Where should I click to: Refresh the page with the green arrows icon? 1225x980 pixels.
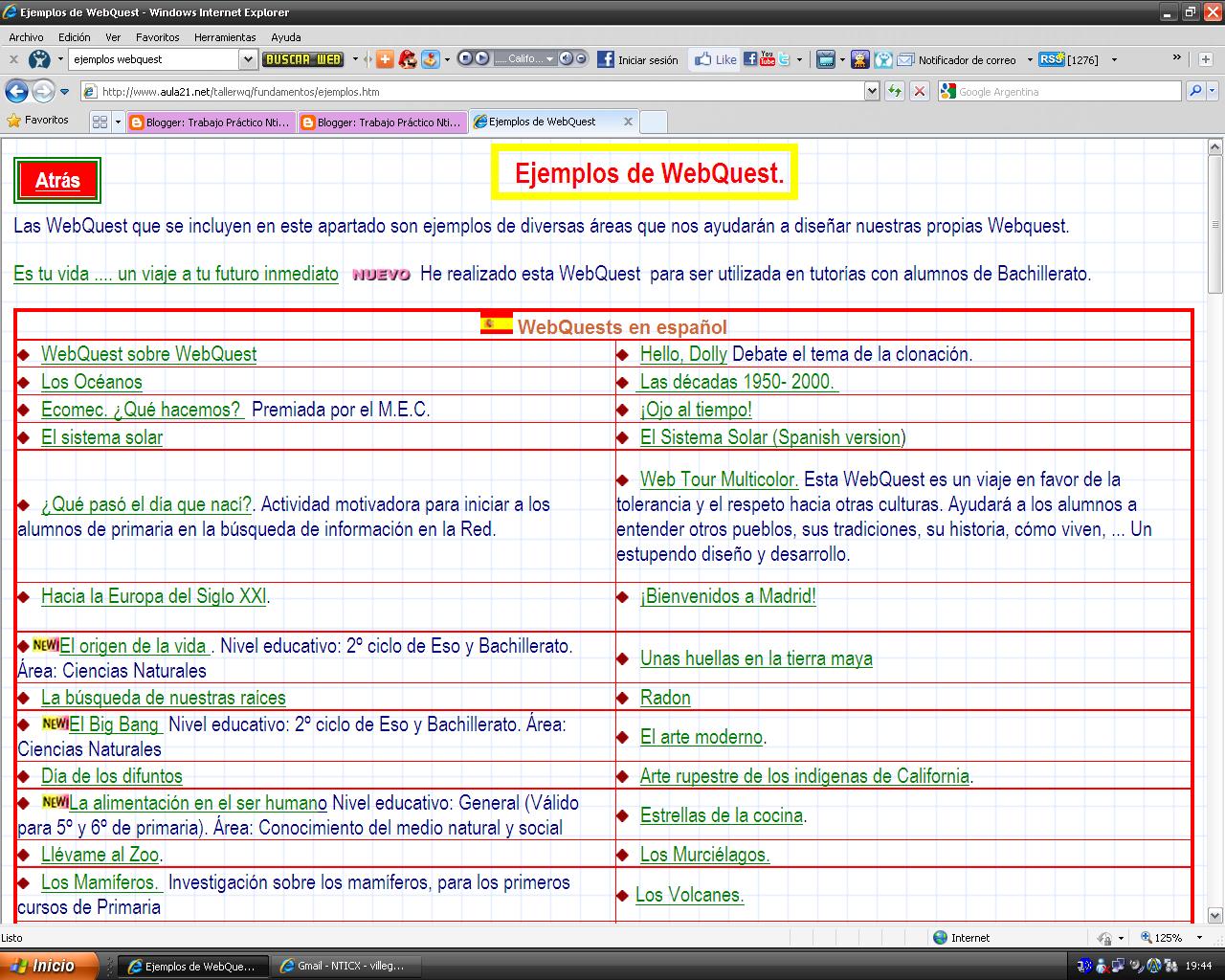[x=894, y=91]
